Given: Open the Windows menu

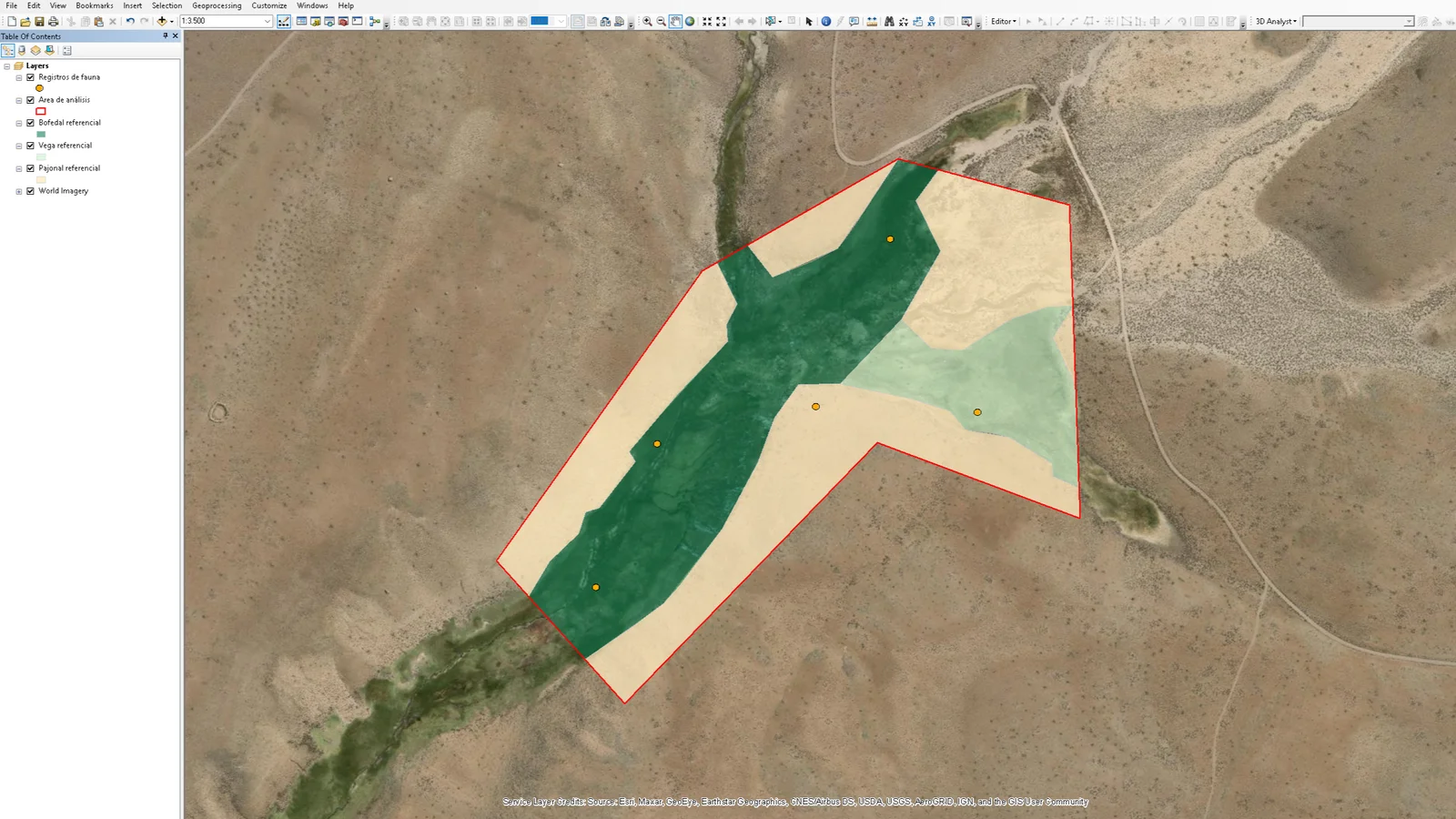Looking at the screenshot, I should click(312, 5).
